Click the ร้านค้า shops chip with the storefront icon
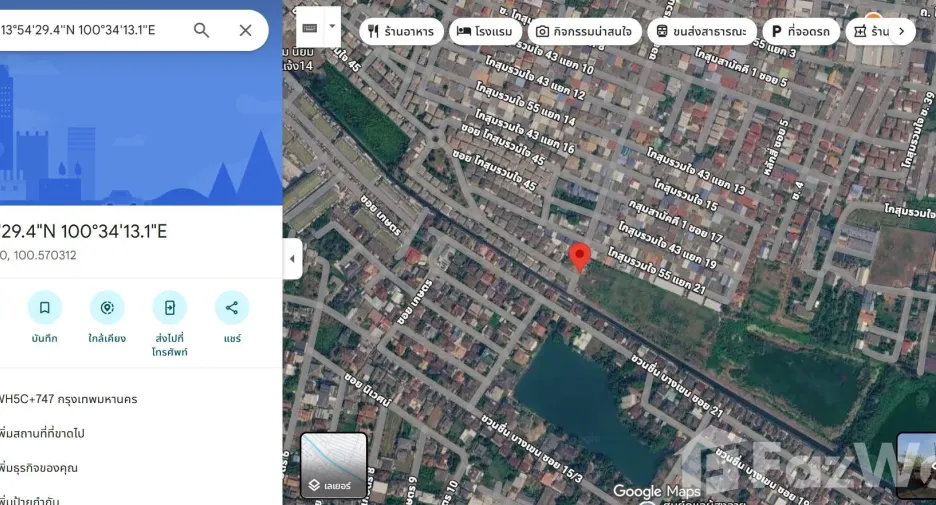 872,31
